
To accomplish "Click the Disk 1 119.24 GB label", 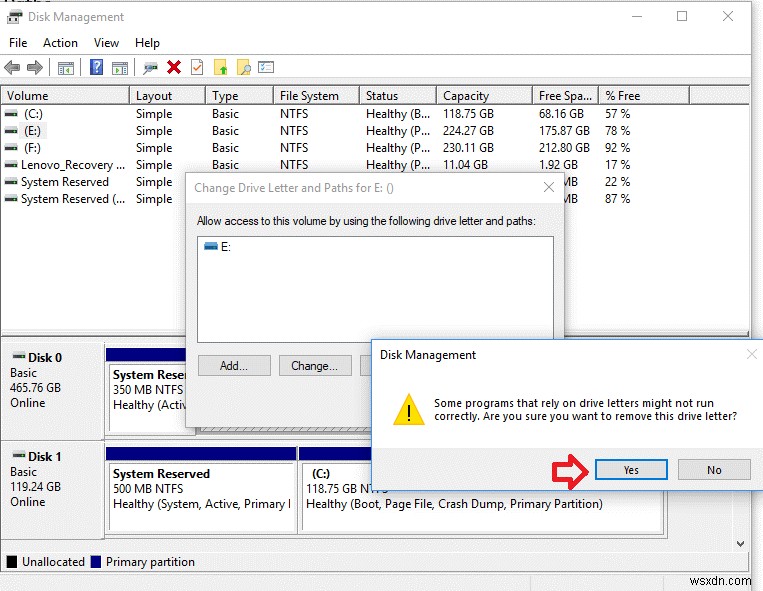I will (x=36, y=486).
